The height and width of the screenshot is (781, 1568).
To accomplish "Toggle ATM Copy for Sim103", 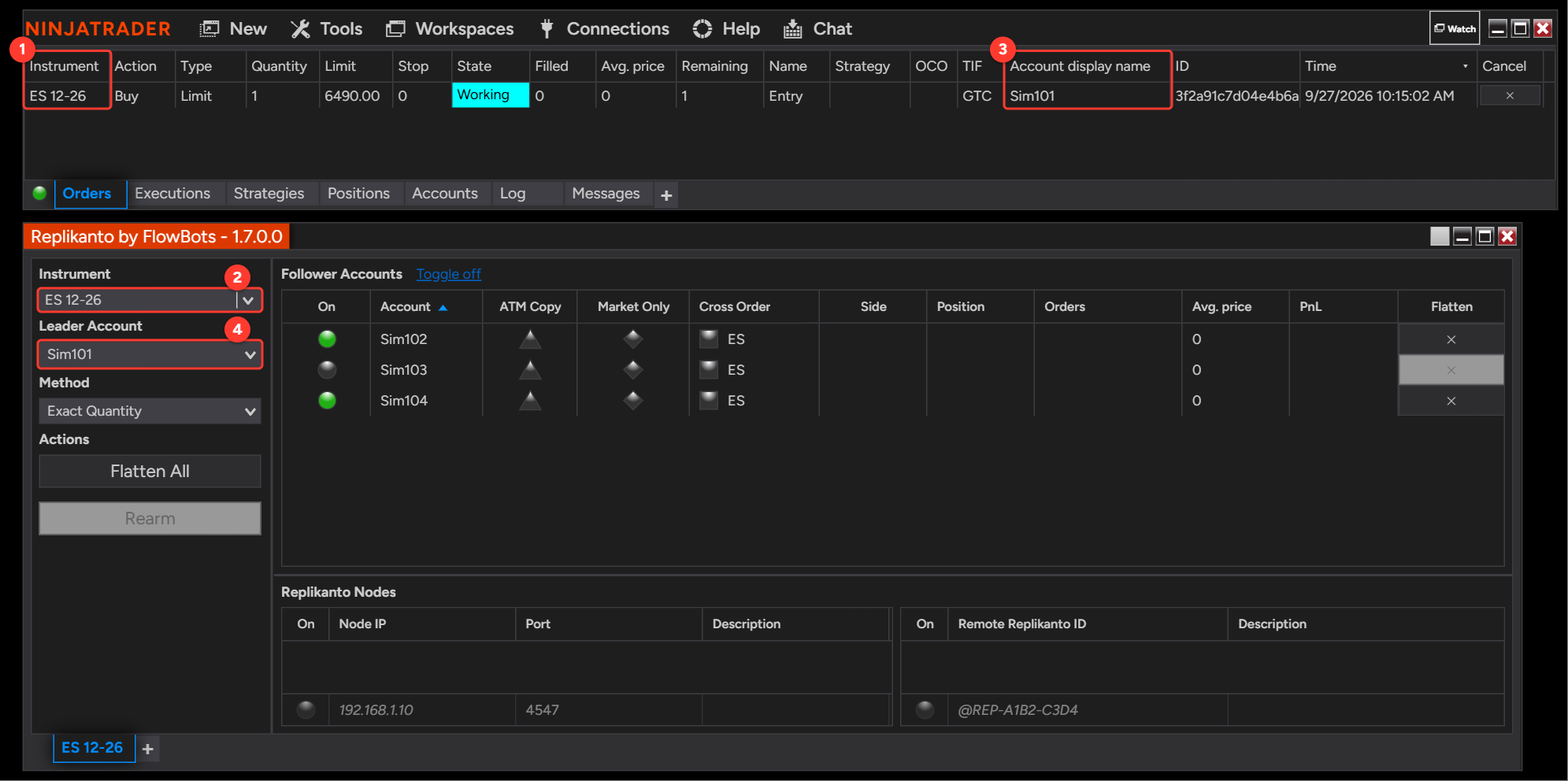I will coord(530,370).
